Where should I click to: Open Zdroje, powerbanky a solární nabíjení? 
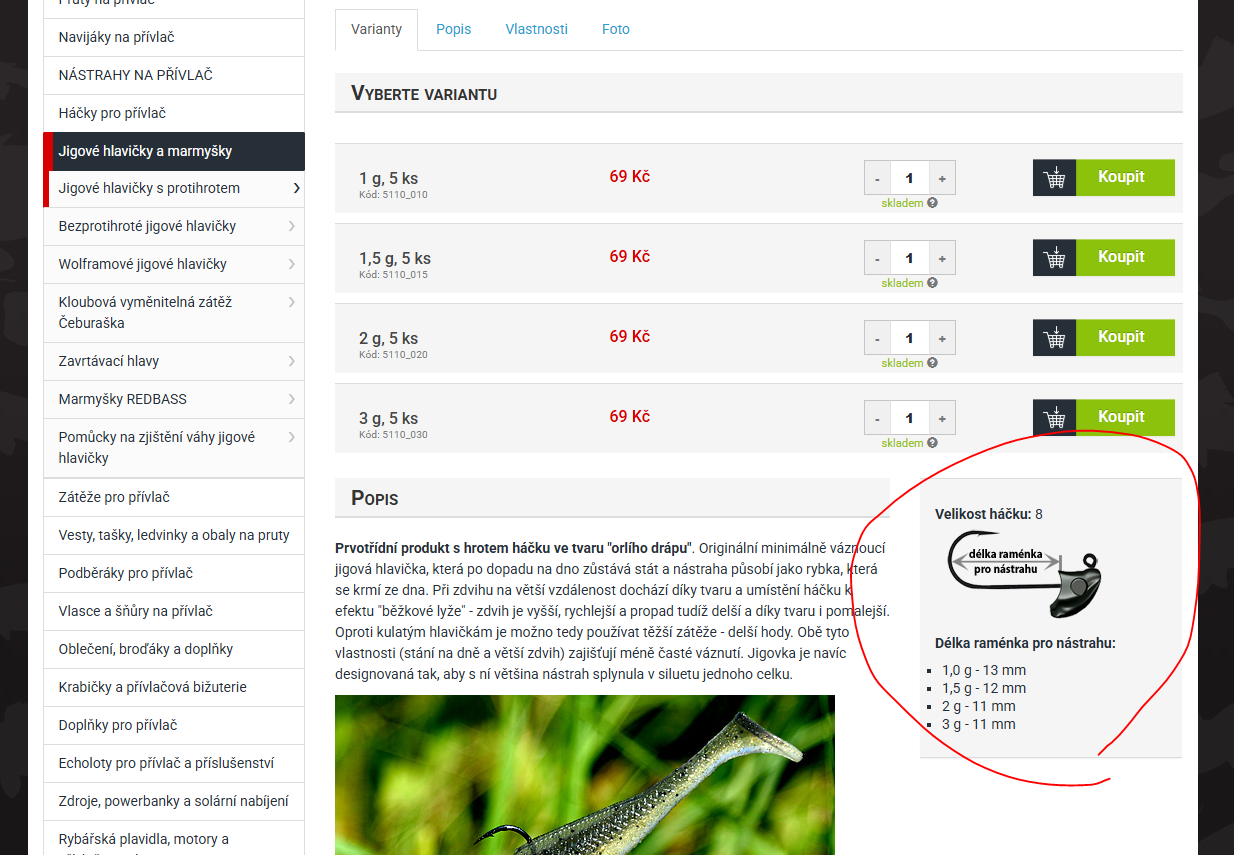point(174,801)
